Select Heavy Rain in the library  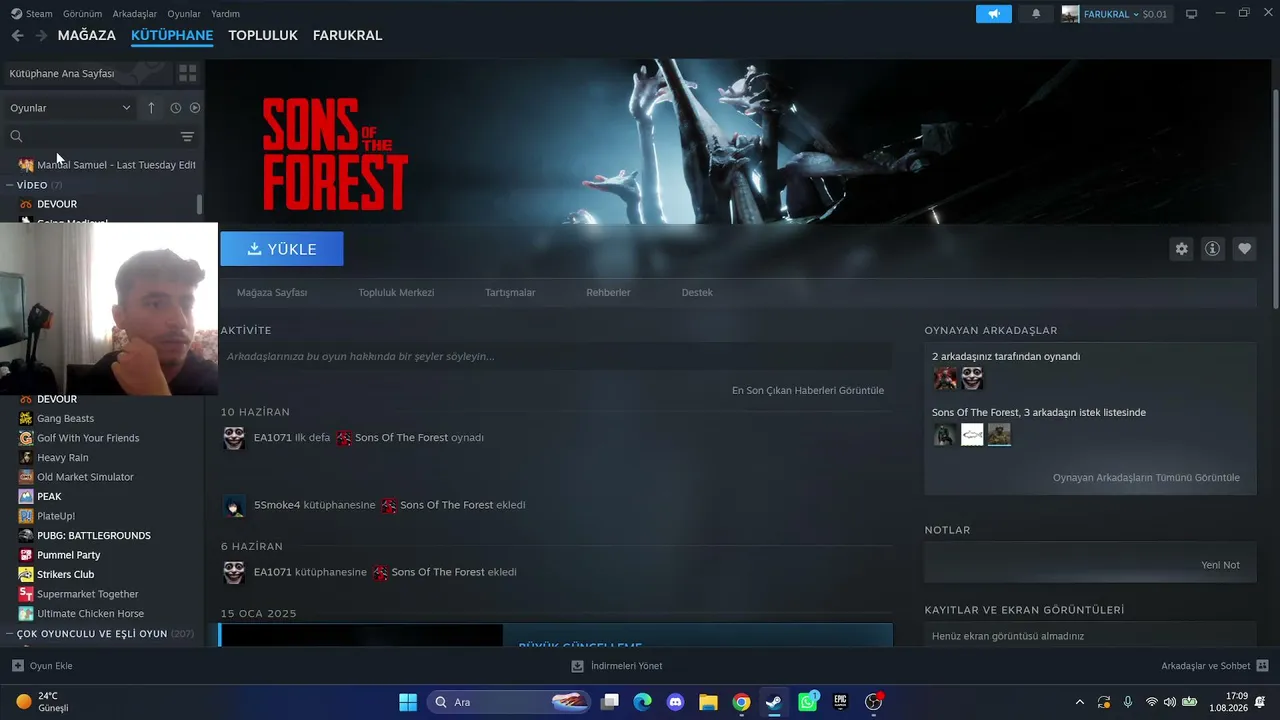(x=63, y=458)
